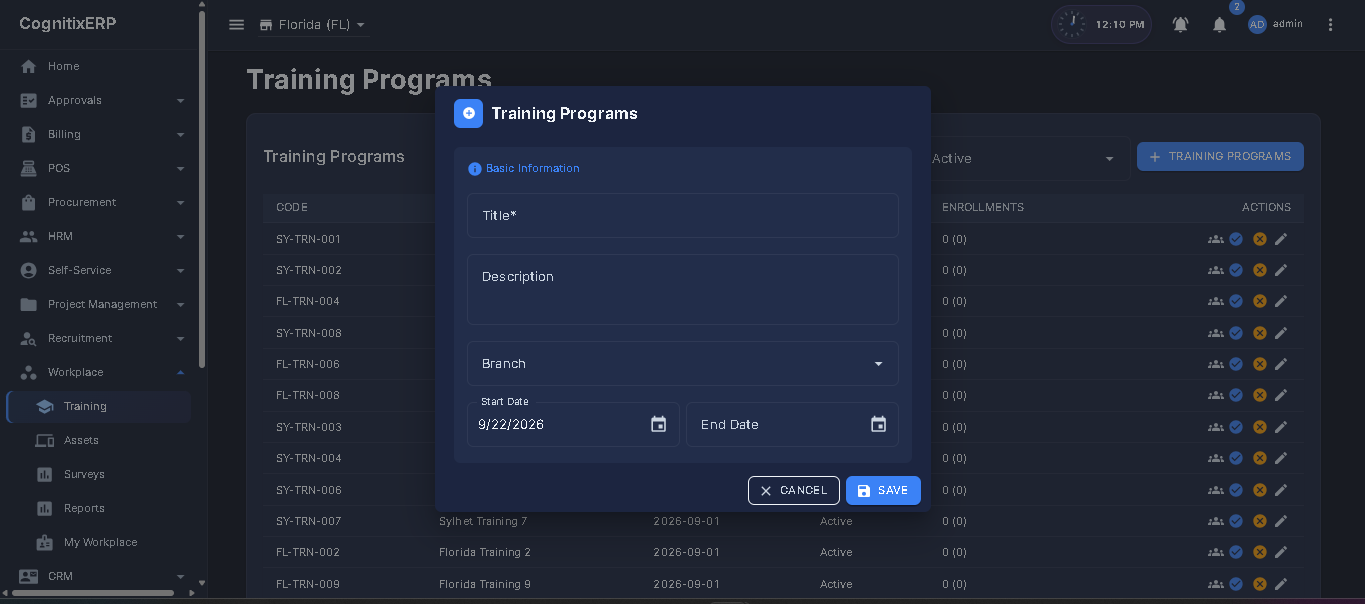This screenshot has width=1365, height=604.
Task: Open Surveys under Workplace
Action: pyautogui.click(x=100, y=474)
